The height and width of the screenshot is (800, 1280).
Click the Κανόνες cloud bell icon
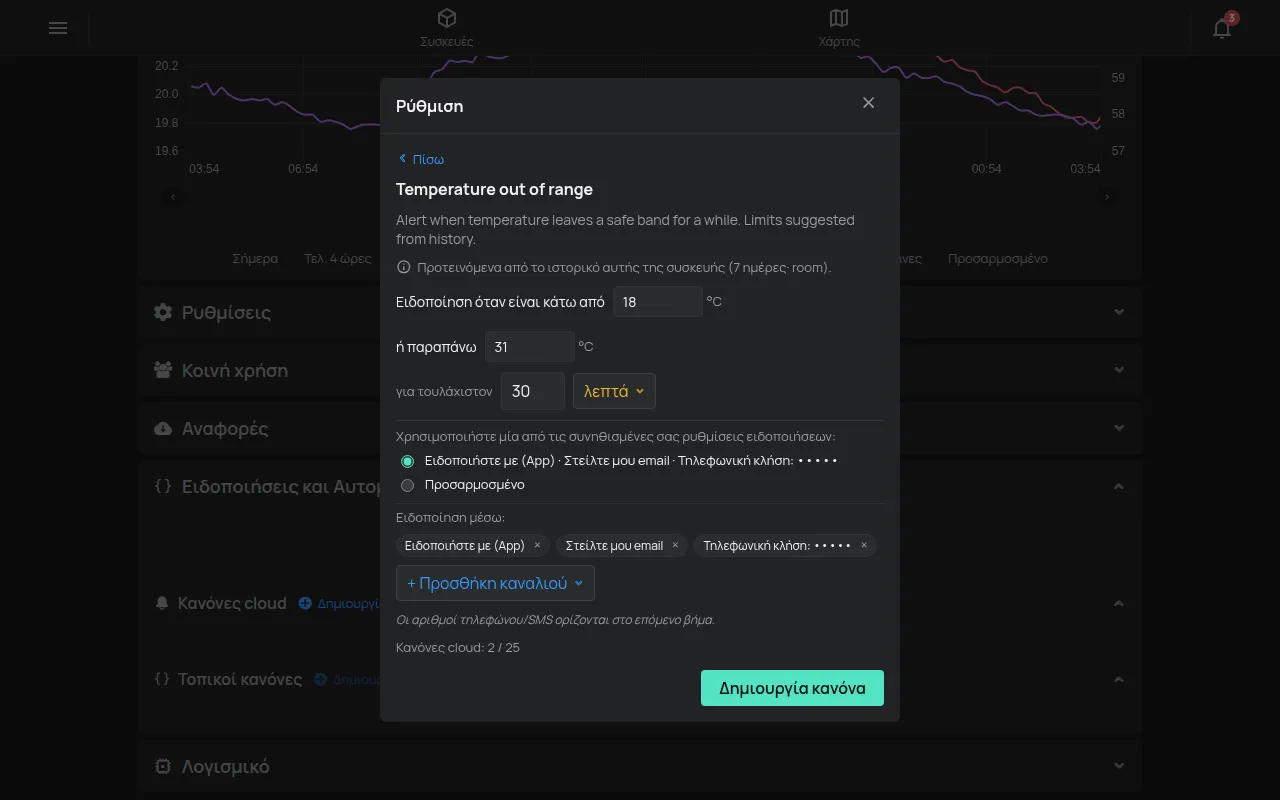click(163, 603)
